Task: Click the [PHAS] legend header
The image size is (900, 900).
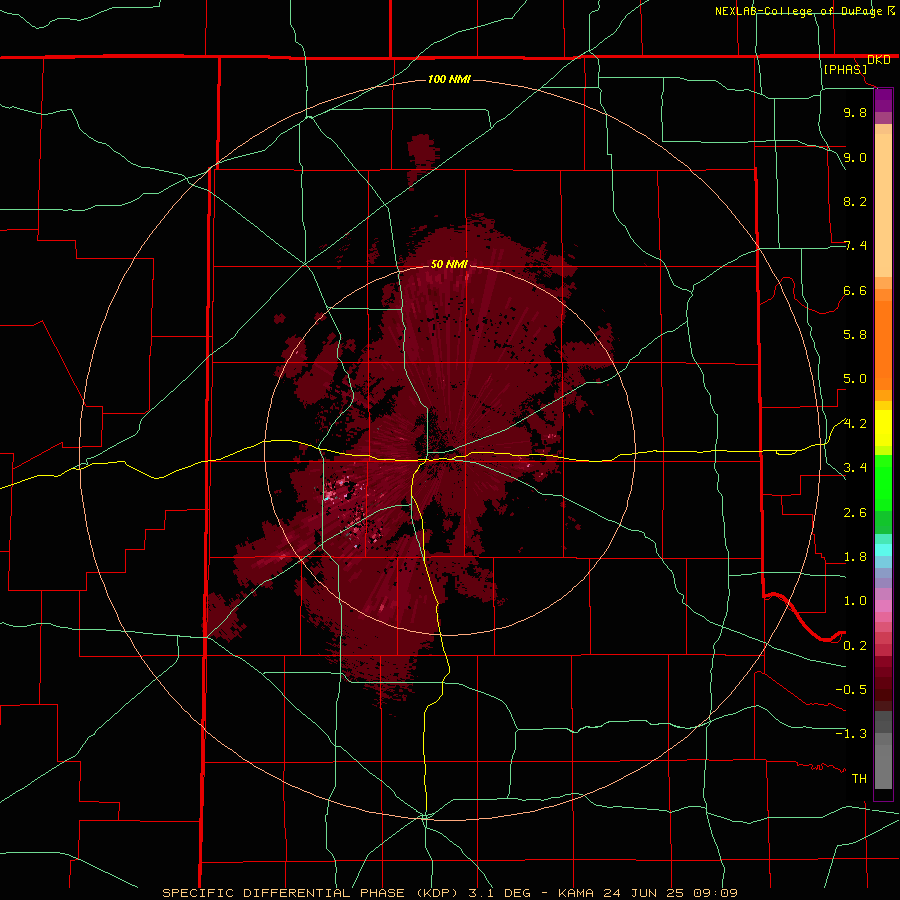Action: [845, 69]
